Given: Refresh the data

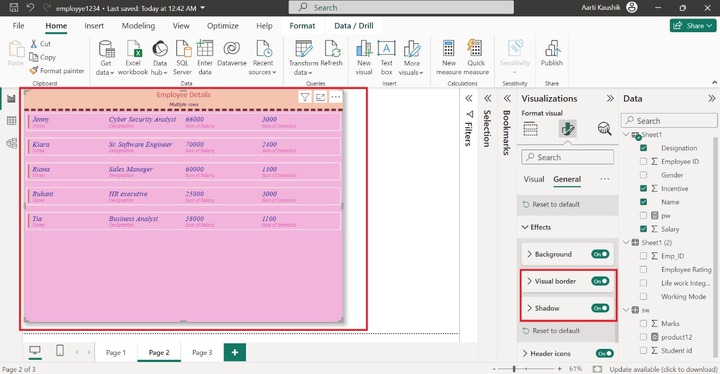Looking at the screenshot, I should click(x=332, y=54).
